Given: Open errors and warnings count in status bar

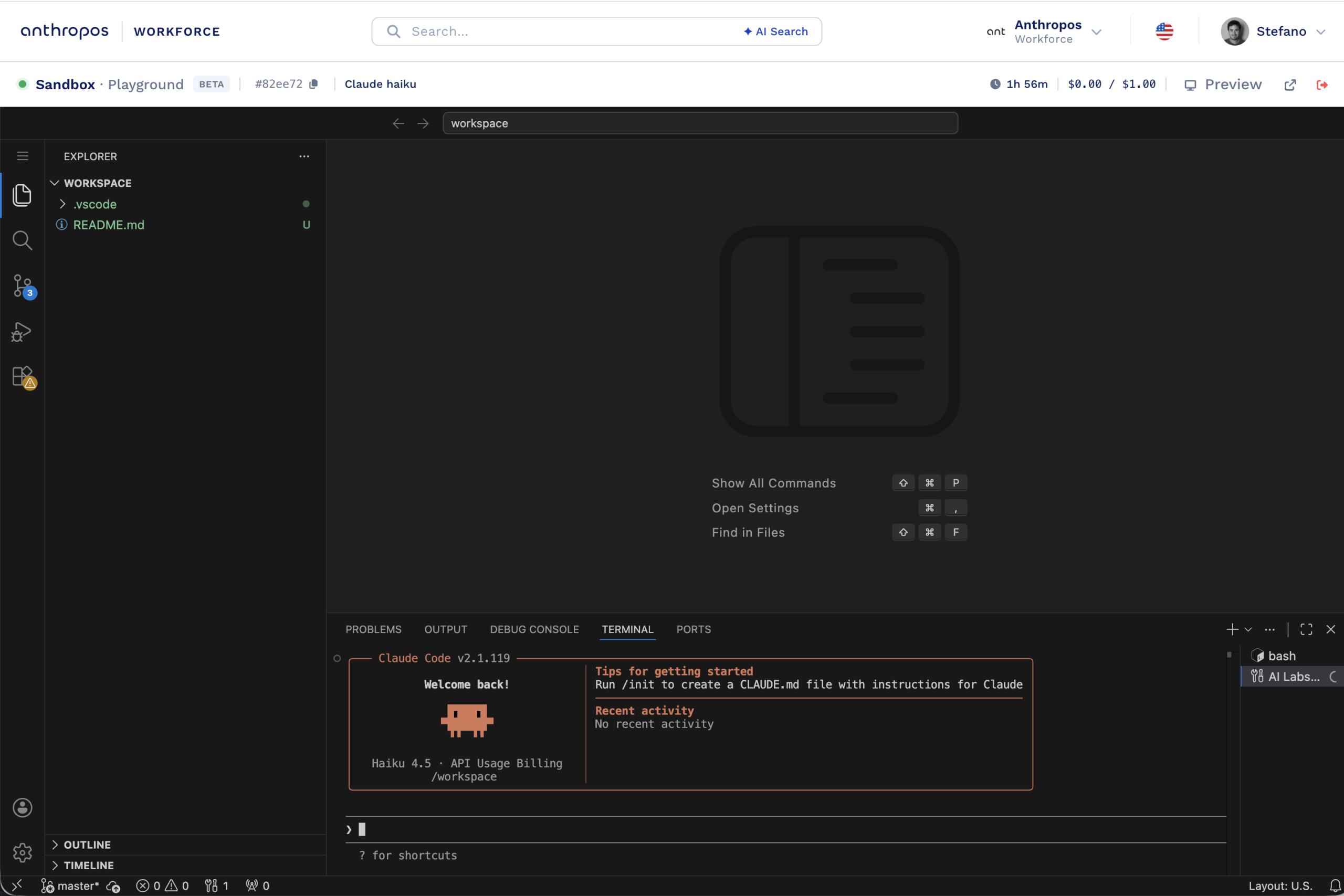Looking at the screenshot, I should [x=162, y=886].
